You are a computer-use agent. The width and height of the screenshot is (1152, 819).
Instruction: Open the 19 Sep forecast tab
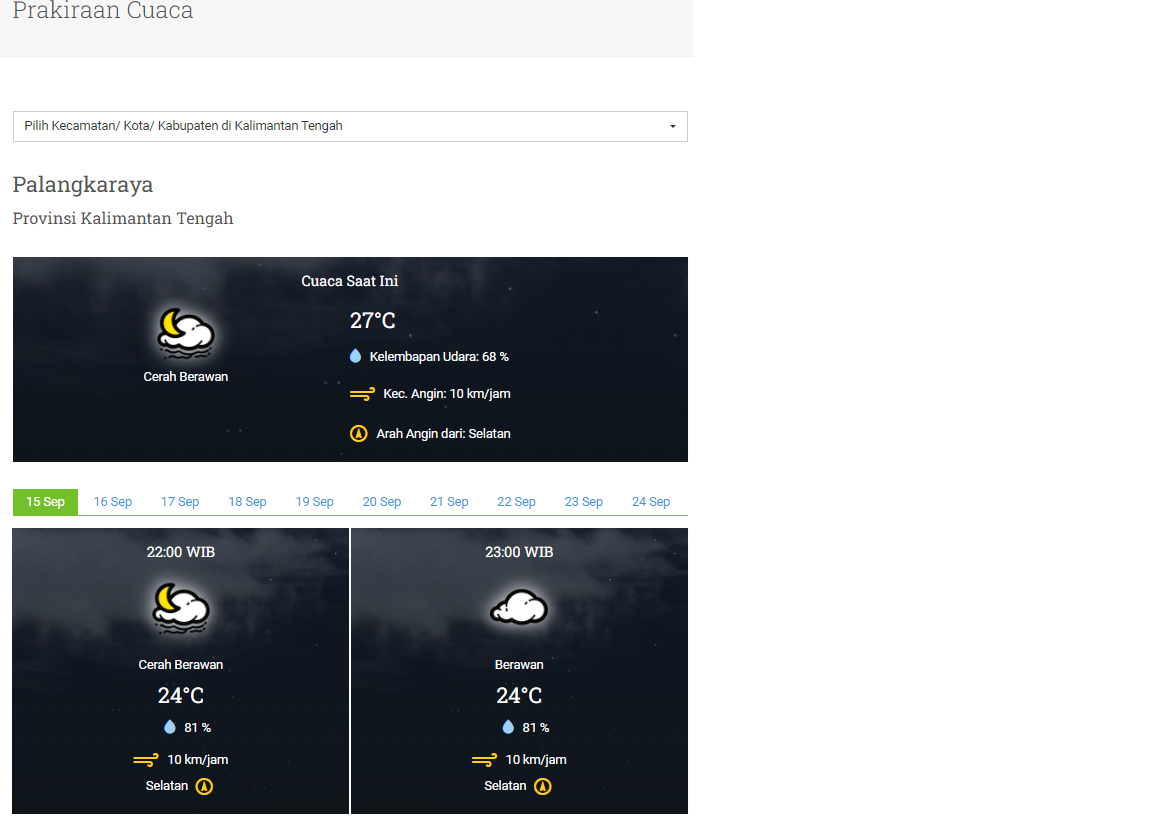[x=314, y=502]
